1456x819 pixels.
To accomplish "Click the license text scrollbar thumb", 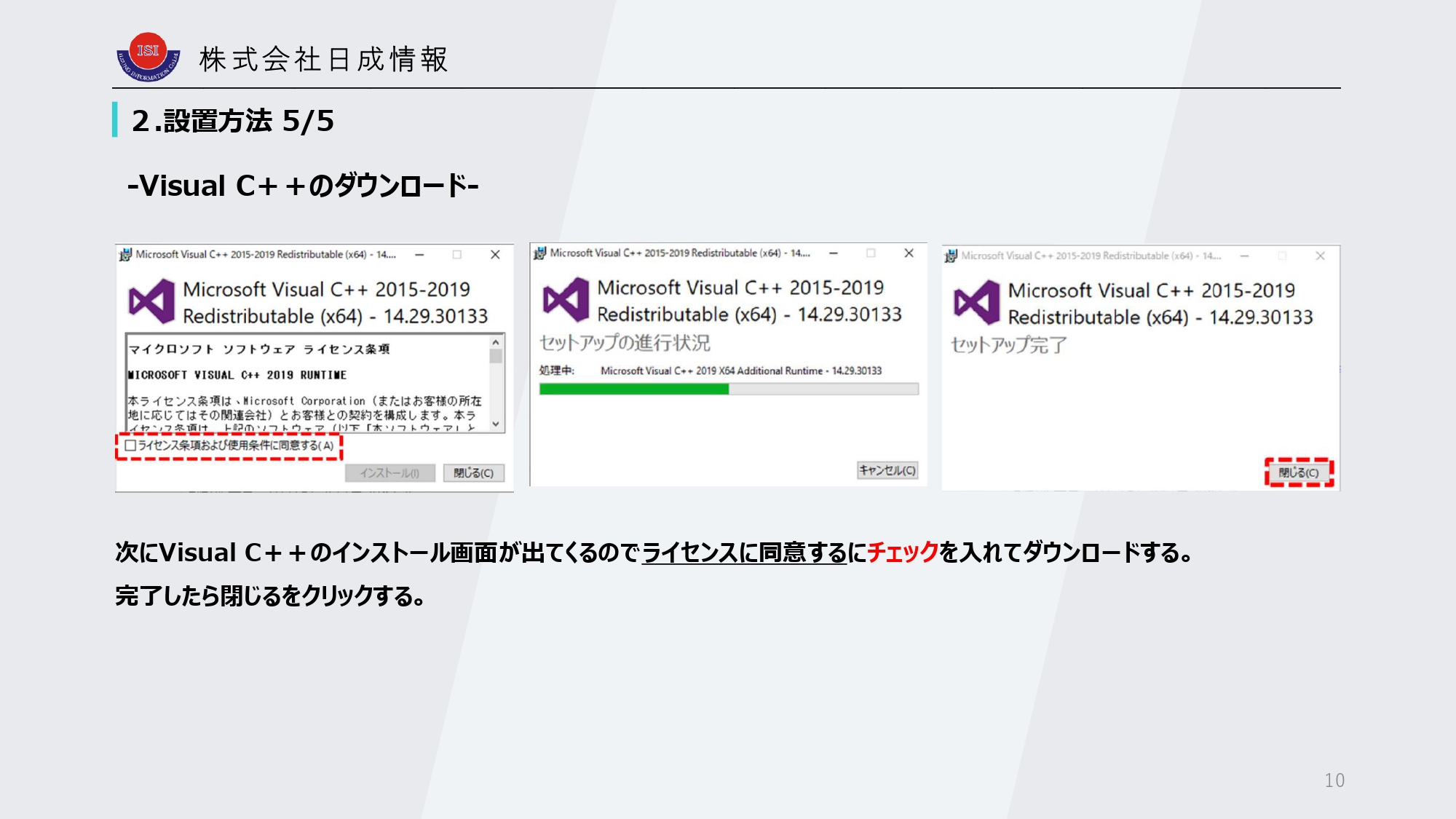I will pos(496,356).
